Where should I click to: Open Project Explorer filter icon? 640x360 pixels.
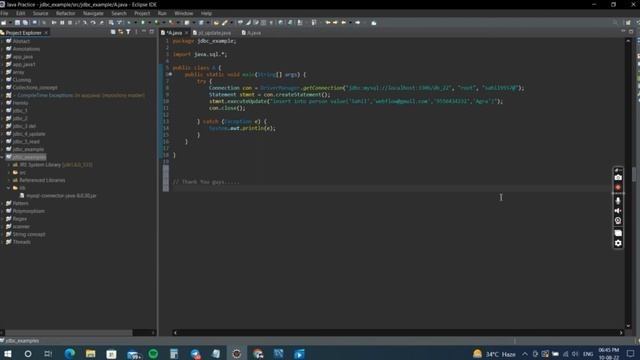coord(128,32)
